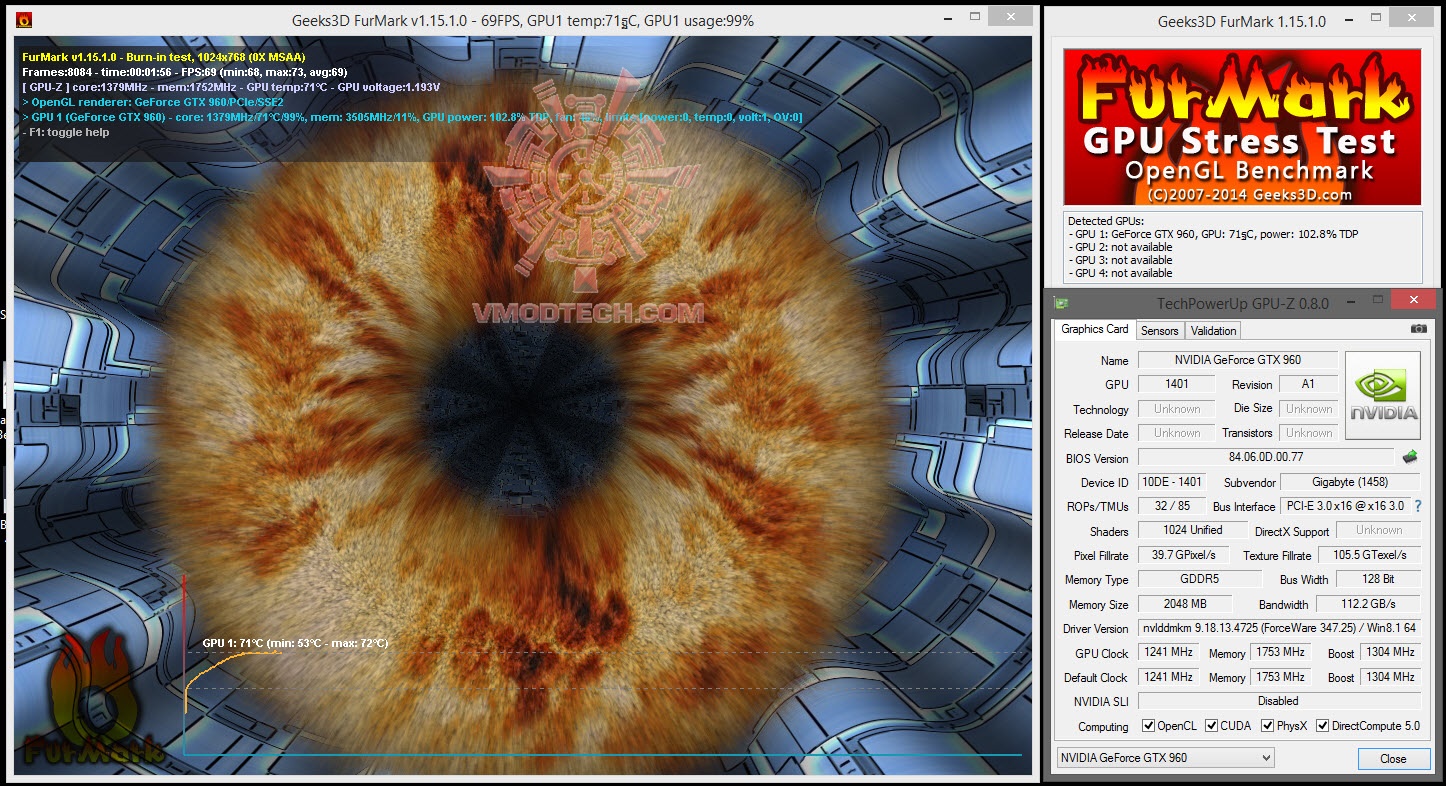
Task: Maximize the FurMark burn-in test window
Action: 973,18
